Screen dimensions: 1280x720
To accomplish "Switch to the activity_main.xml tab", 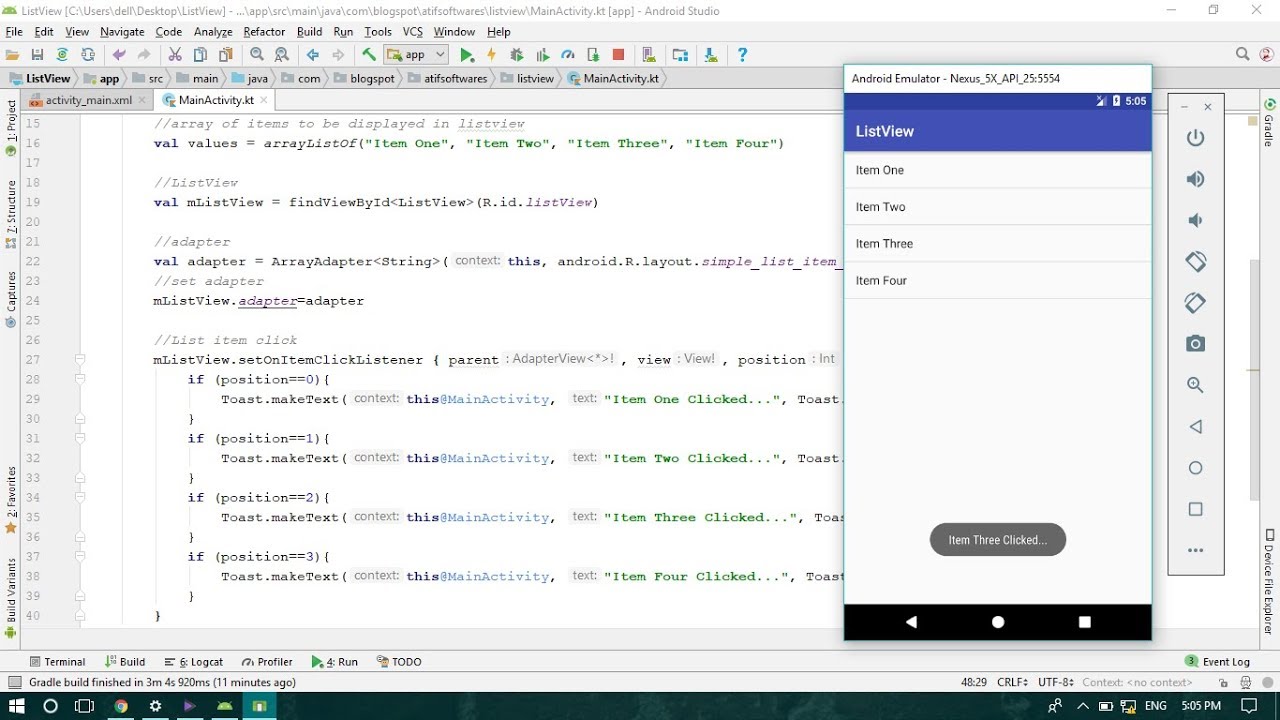I will click(89, 100).
